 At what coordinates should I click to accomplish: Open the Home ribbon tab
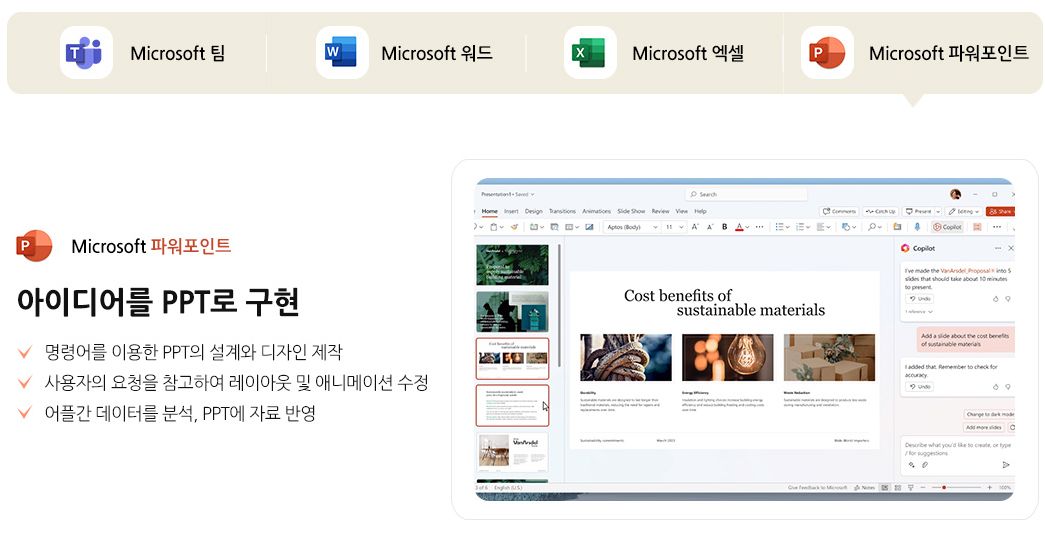[490, 211]
